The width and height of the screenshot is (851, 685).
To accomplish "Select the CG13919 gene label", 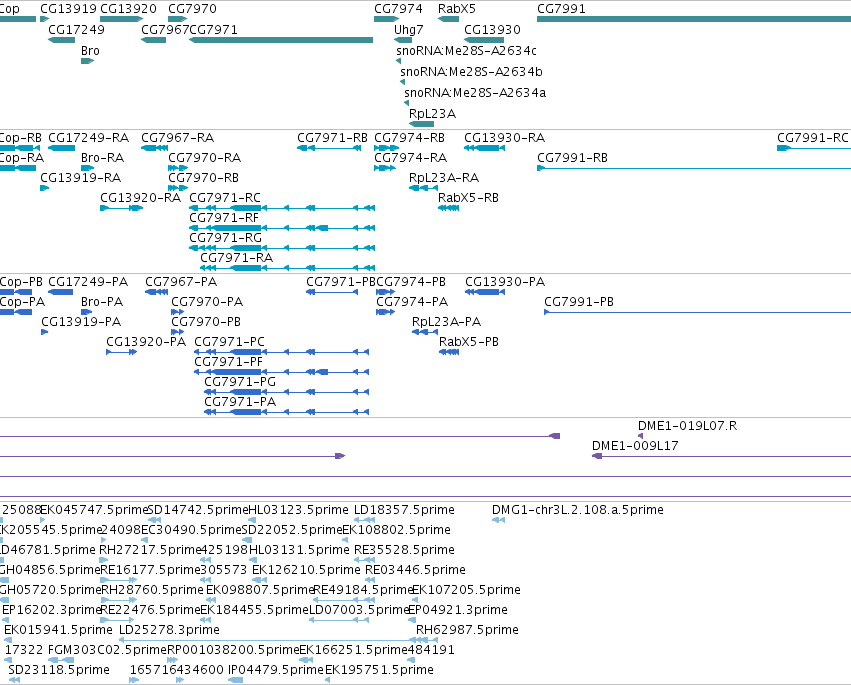I will pyautogui.click(x=68, y=9).
